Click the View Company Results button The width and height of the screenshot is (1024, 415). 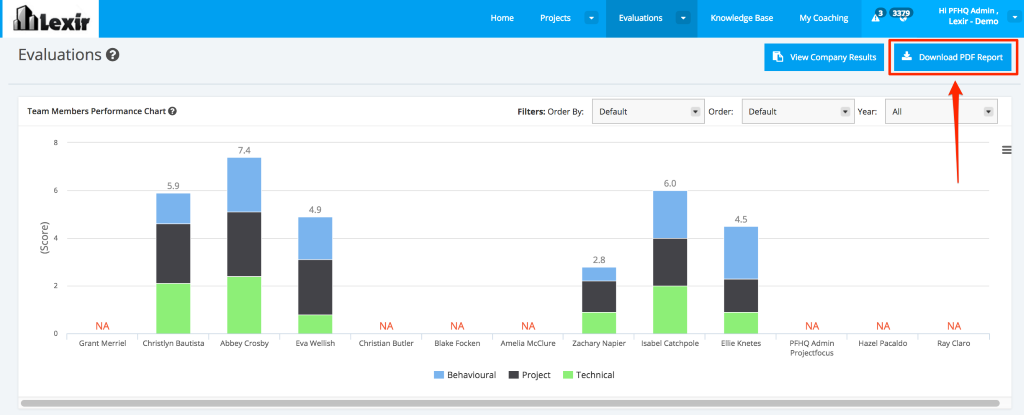coord(824,58)
